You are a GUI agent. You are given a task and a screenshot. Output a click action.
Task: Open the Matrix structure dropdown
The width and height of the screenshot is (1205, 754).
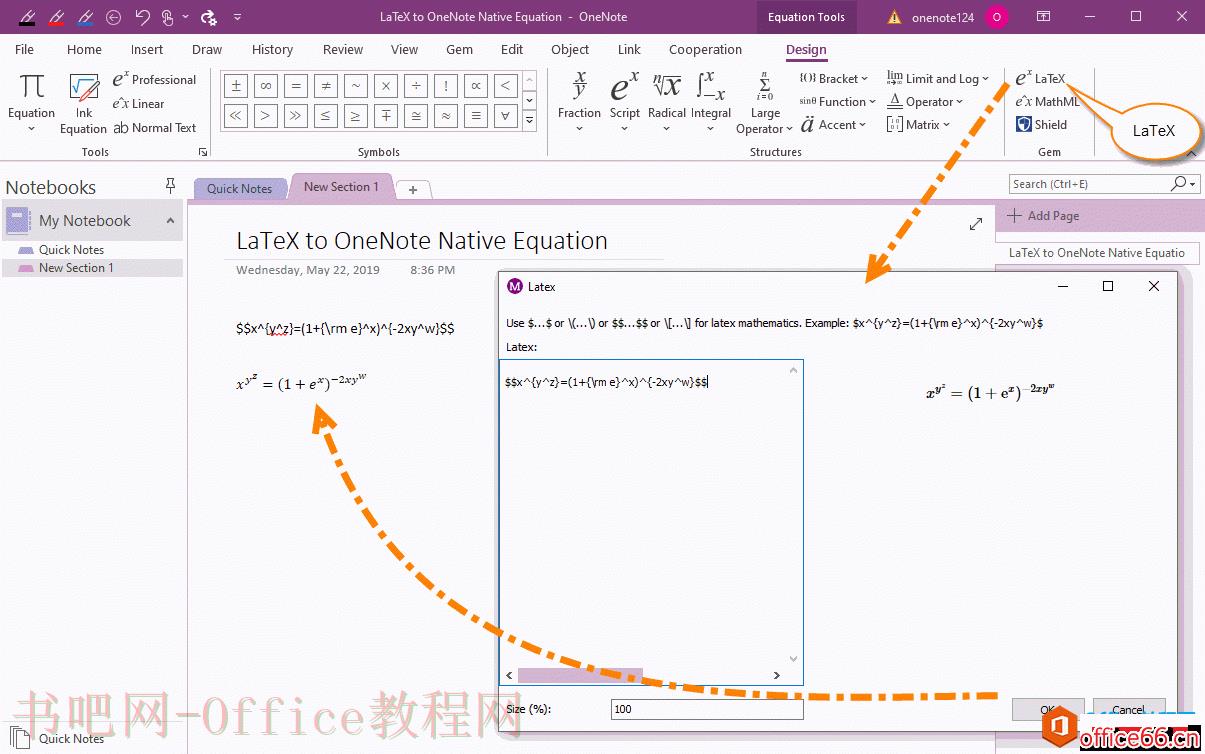[918, 125]
